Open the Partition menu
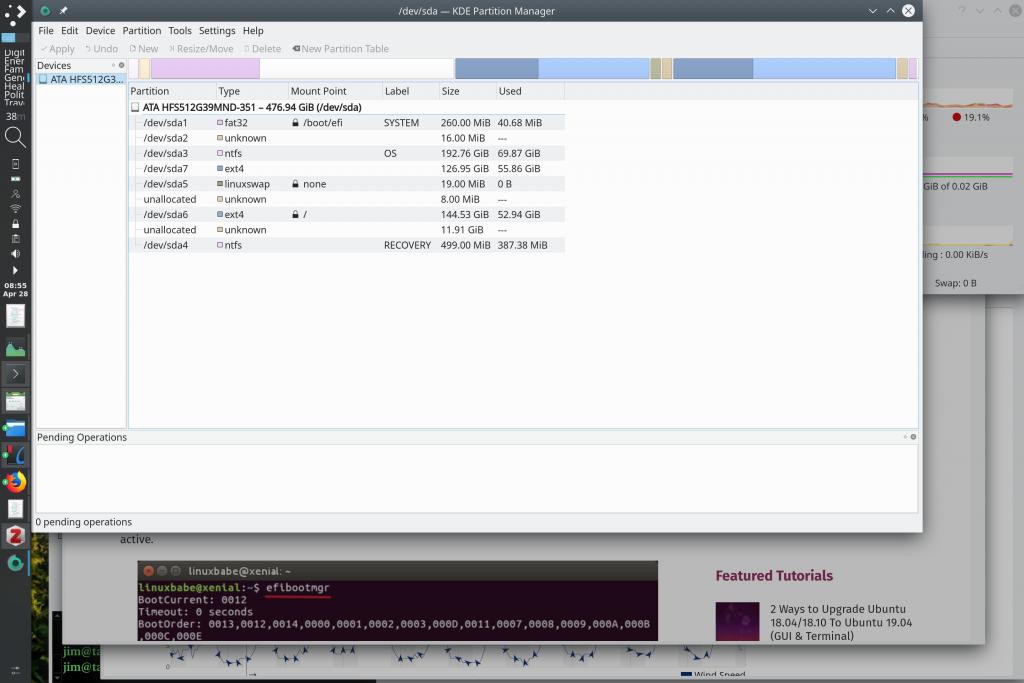Image resolution: width=1024 pixels, height=683 pixels. [x=142, y=31]
